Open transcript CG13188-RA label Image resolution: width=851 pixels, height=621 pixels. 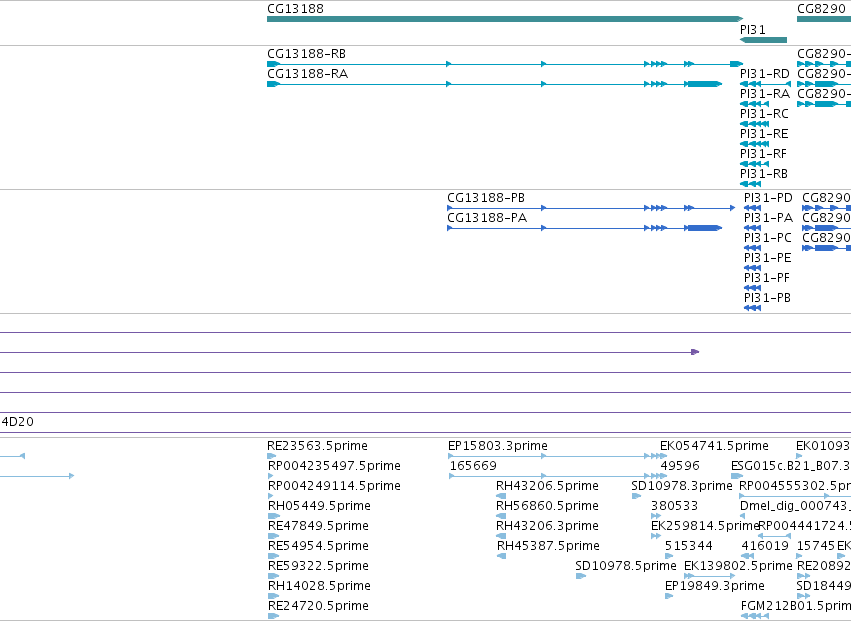point(307,74)
